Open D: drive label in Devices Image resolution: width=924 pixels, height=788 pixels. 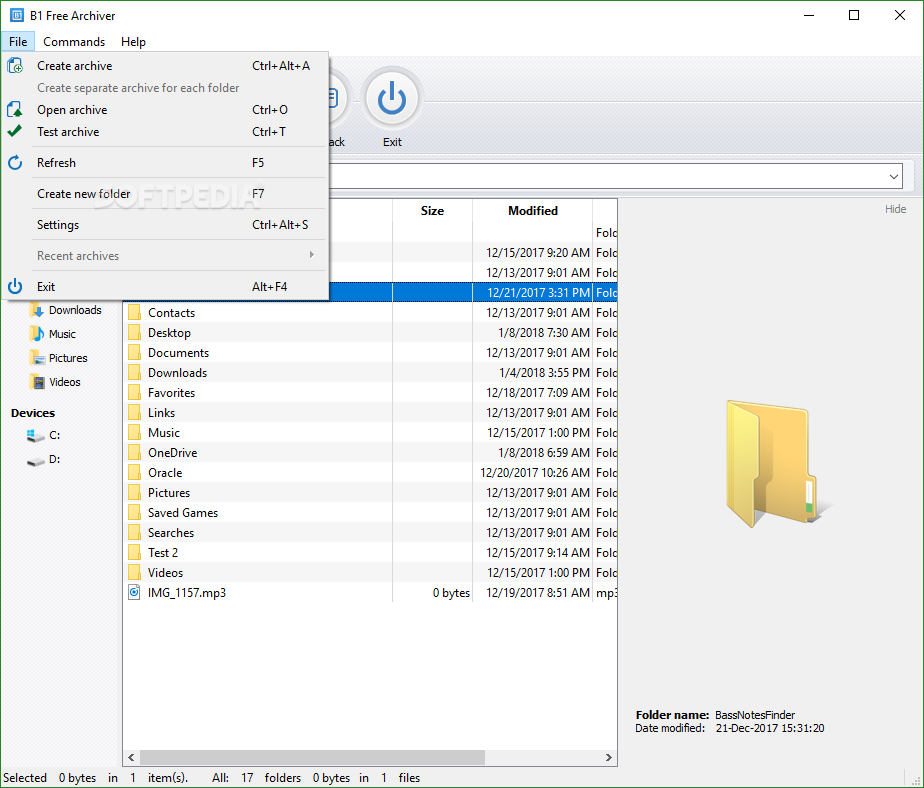pyautogui.click(x=54, y=460)
